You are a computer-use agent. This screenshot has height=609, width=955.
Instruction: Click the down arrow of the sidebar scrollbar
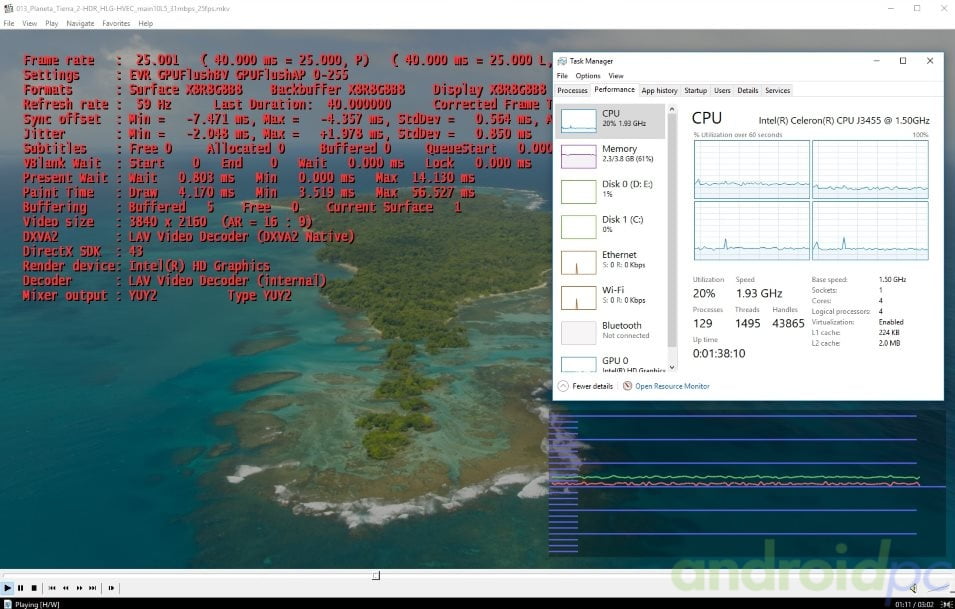coord(672,367)
